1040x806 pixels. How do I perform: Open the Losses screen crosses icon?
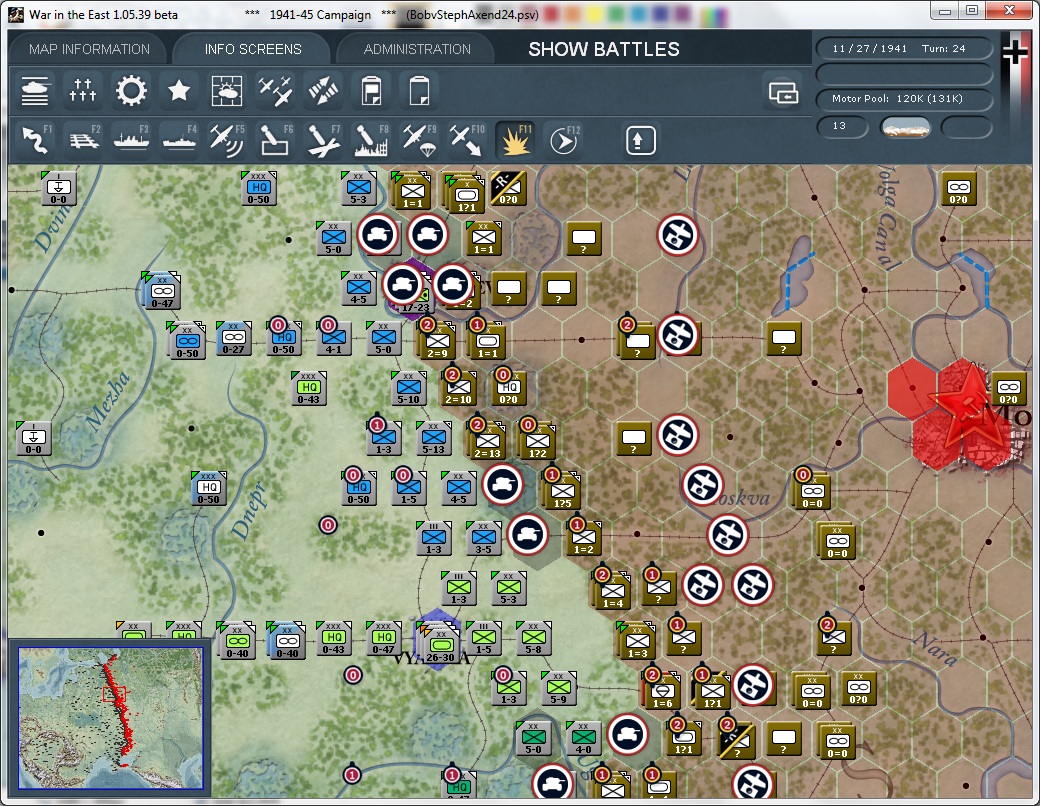coord(83,91)
